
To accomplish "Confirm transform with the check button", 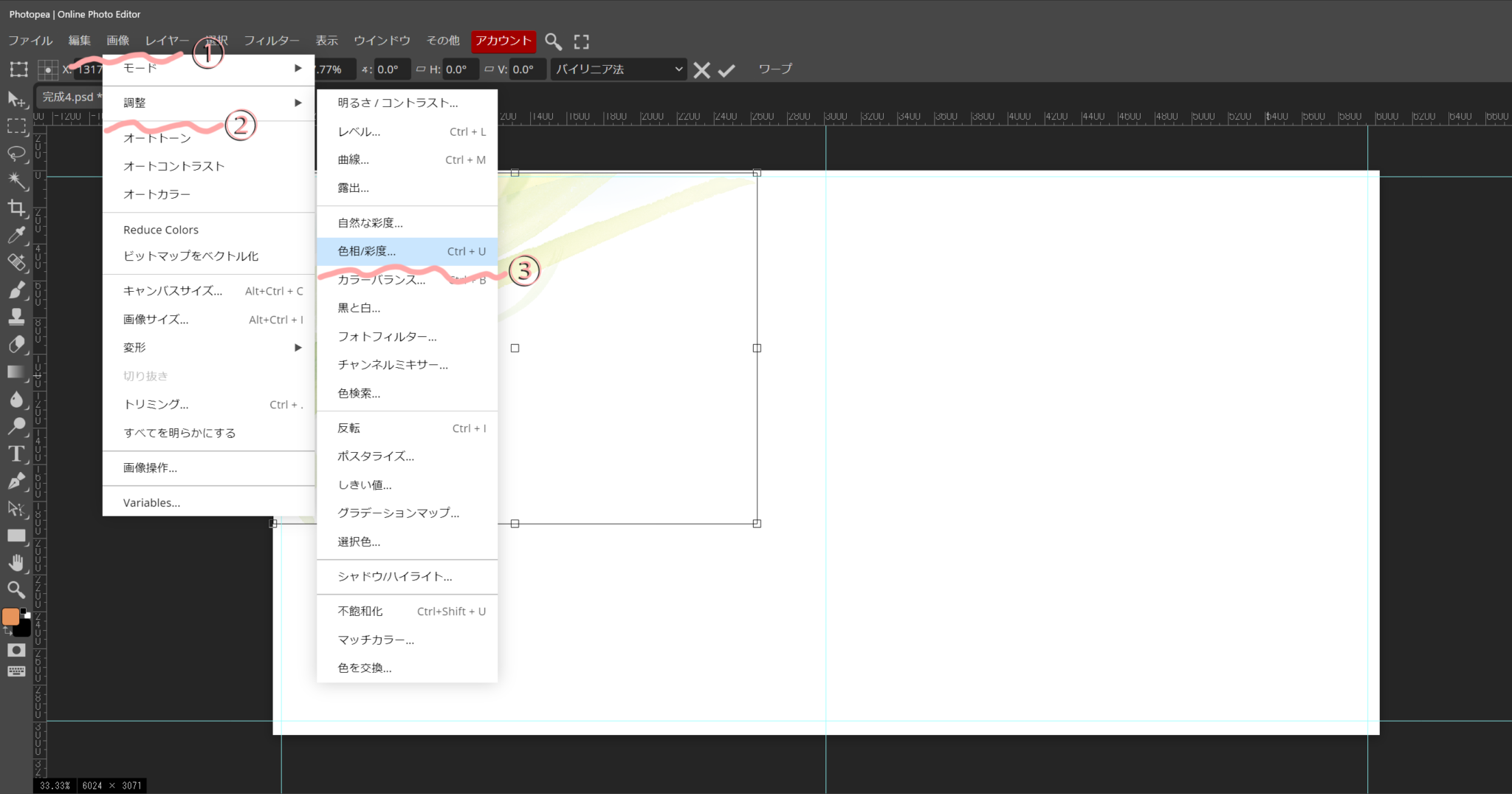I will tap(727, 69).
